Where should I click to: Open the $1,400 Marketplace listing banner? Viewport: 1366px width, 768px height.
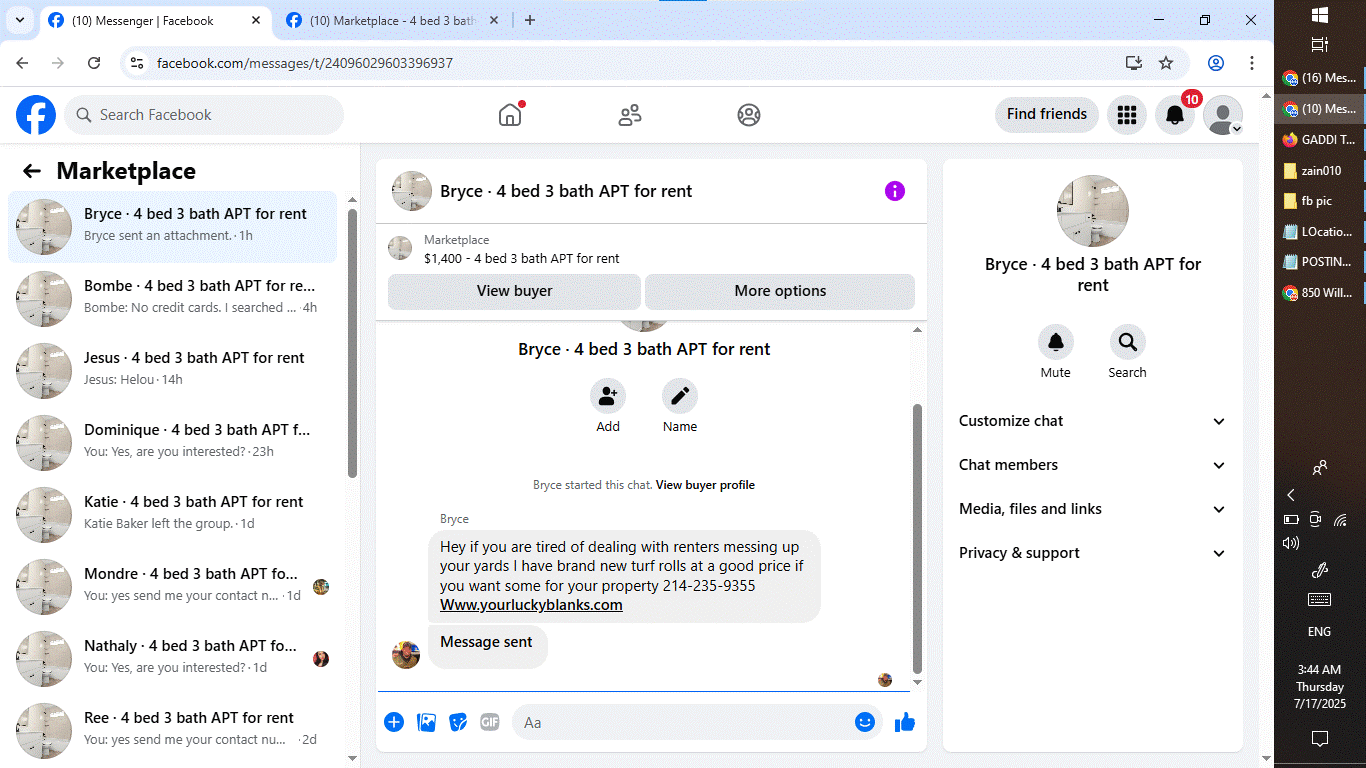coord(651,249)
